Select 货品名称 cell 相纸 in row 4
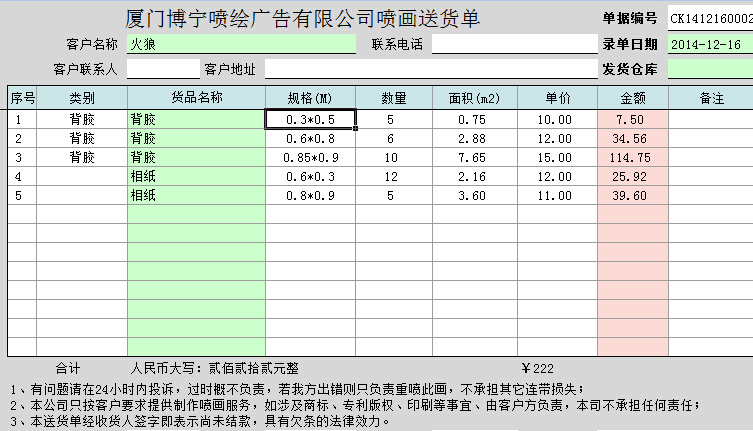 196,176
